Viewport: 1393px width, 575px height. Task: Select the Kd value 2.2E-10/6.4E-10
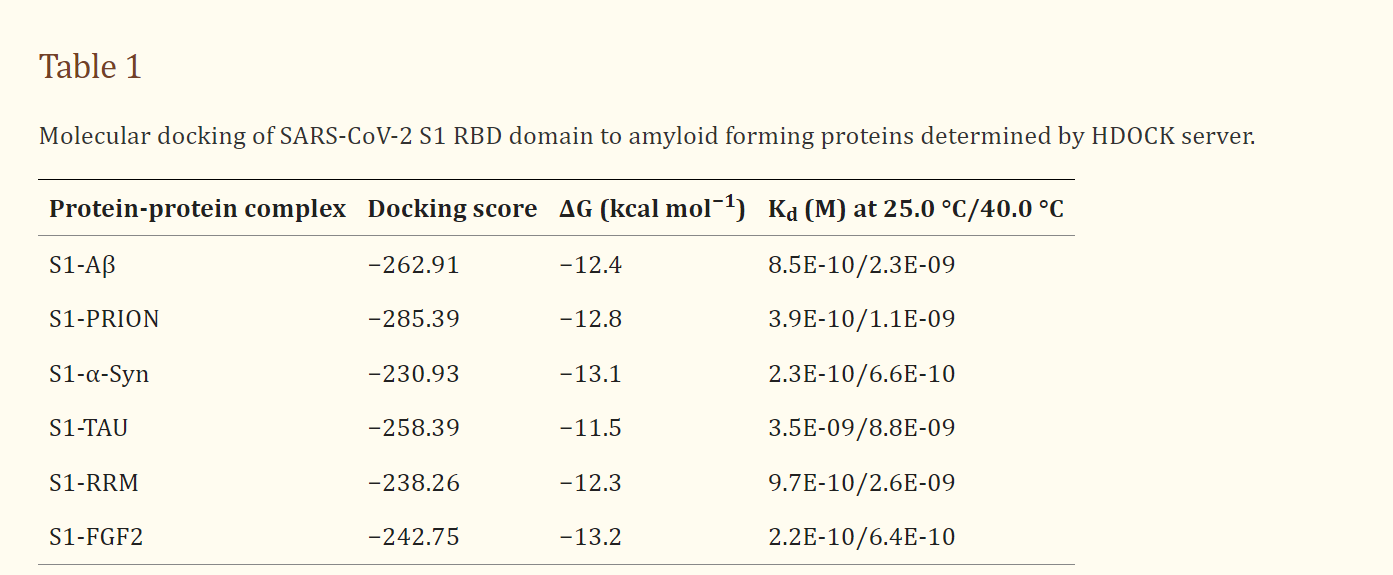pos(861,537)
